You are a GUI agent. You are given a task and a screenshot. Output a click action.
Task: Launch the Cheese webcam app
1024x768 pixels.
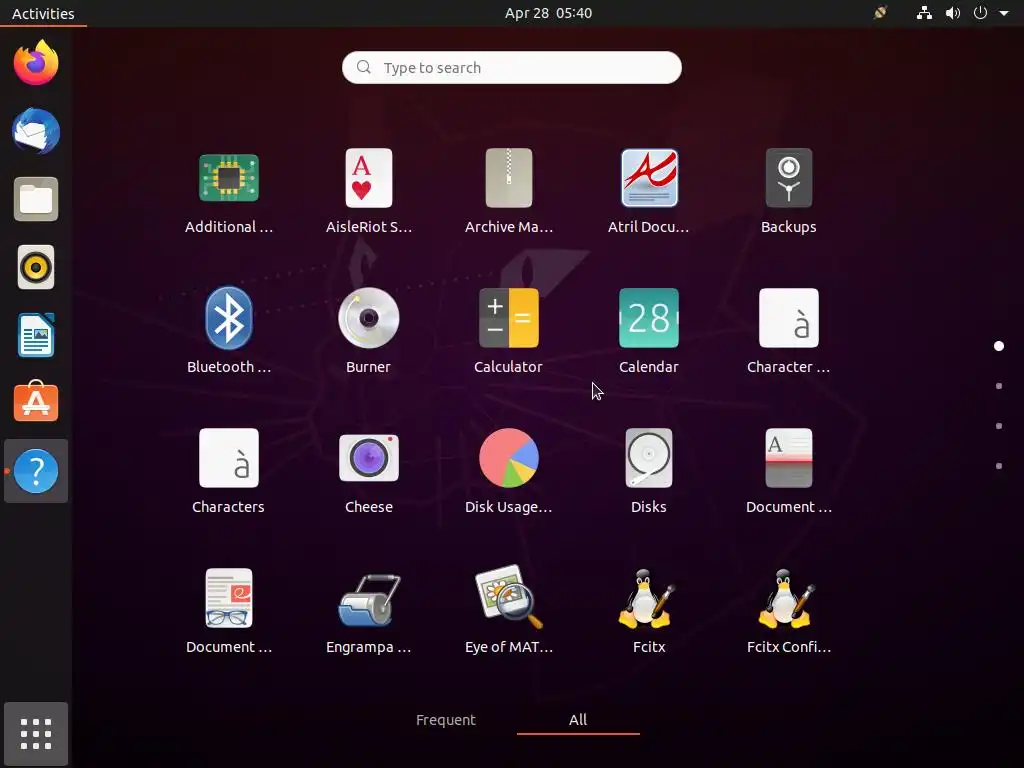click(x=369, y=471)
